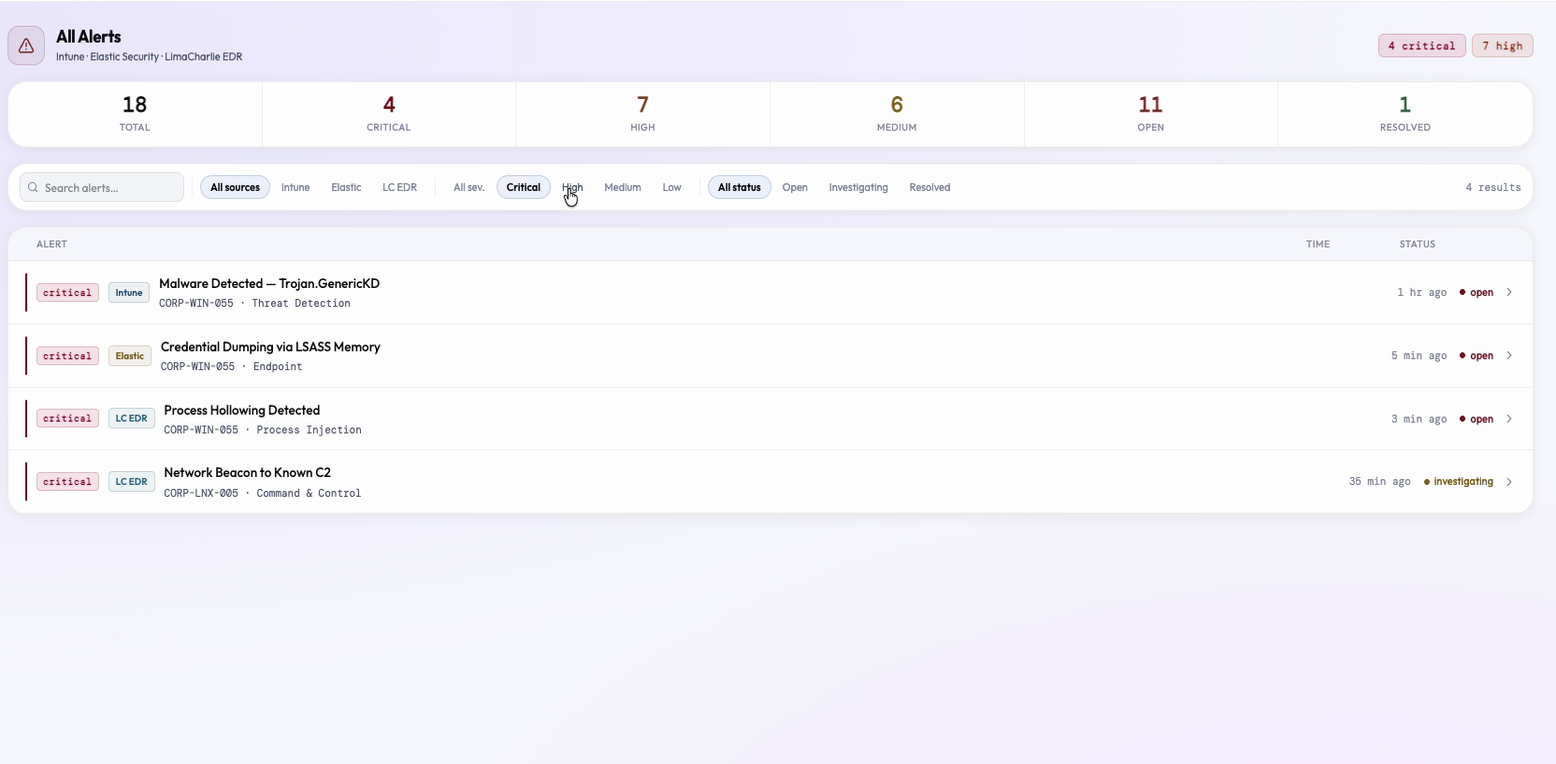Enable the Investigating status filter
The image size is (1556, 764).
coord(858,187)
